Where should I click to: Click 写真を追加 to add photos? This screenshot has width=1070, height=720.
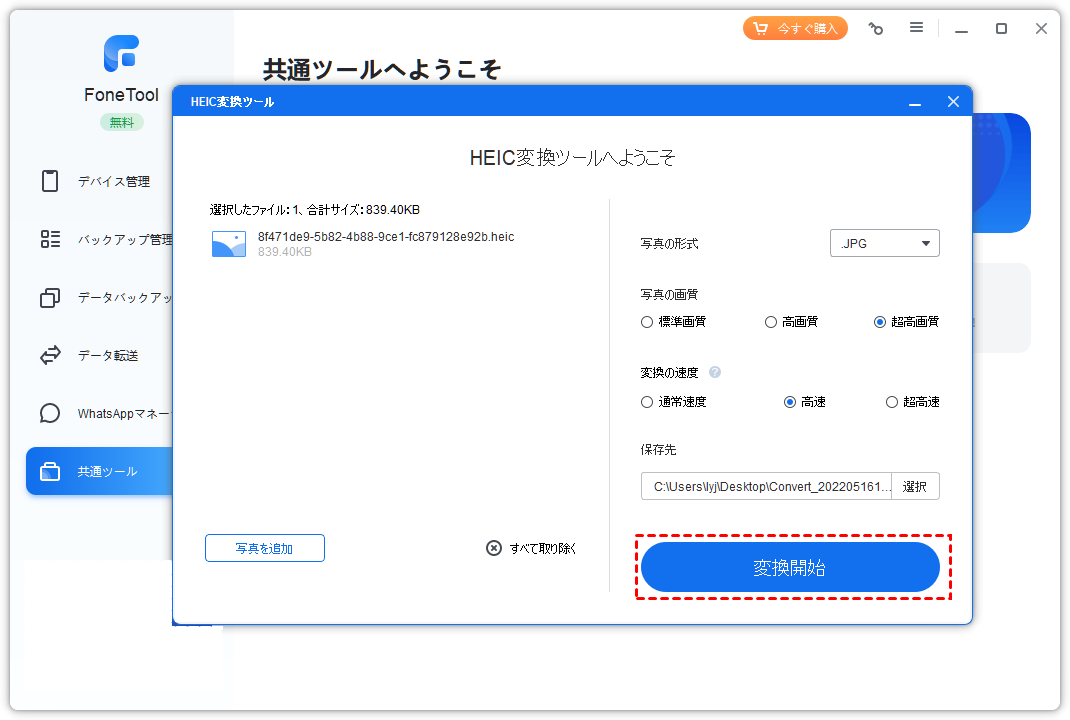click(x=264, y=547)
